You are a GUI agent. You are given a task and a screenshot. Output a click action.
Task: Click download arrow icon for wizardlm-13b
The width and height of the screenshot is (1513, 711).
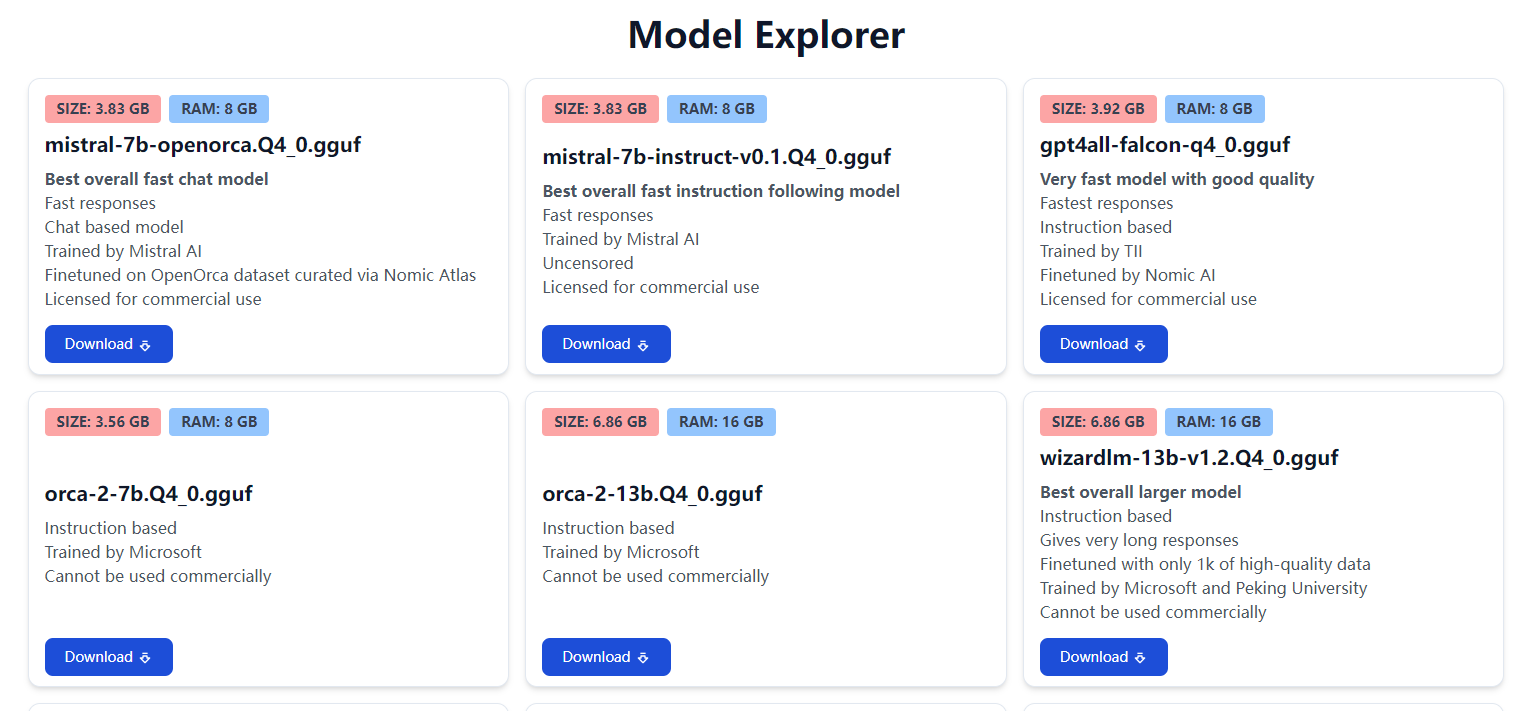[x=1140, y=658]
